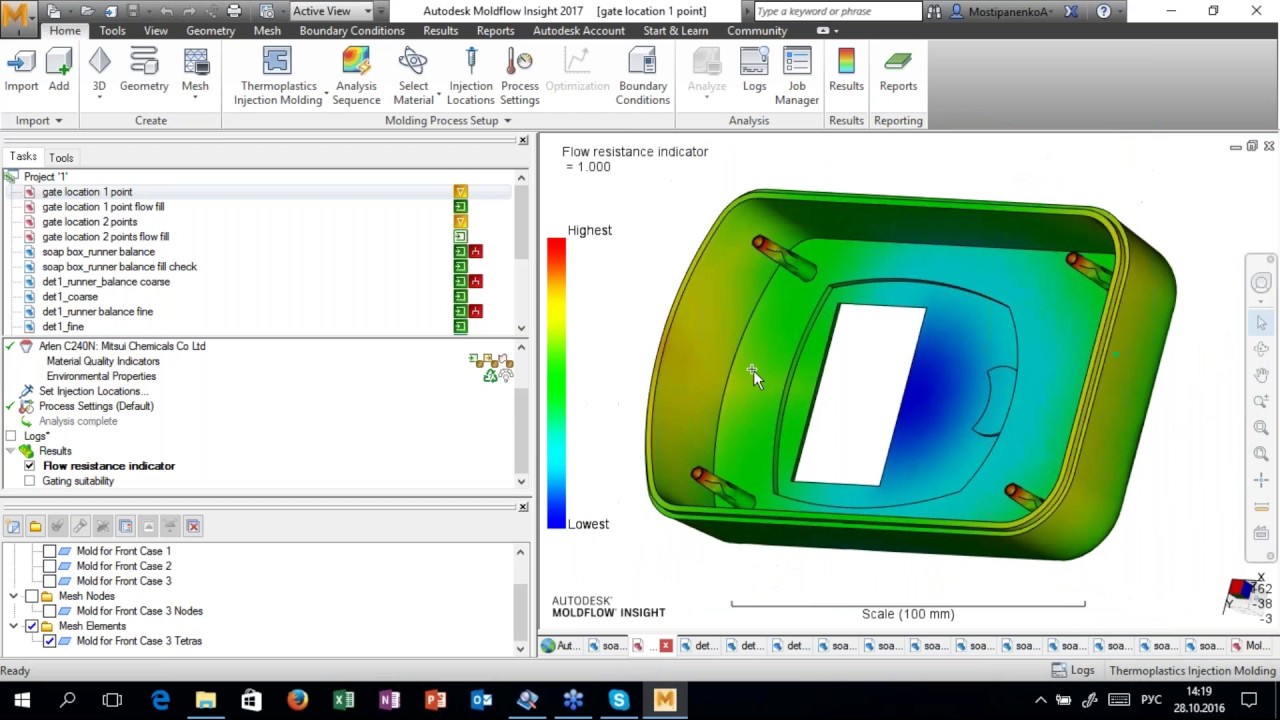The image size is (1280, 720).
Task: Collapse the Mesh Elements tree group
Action: [14, 626]
